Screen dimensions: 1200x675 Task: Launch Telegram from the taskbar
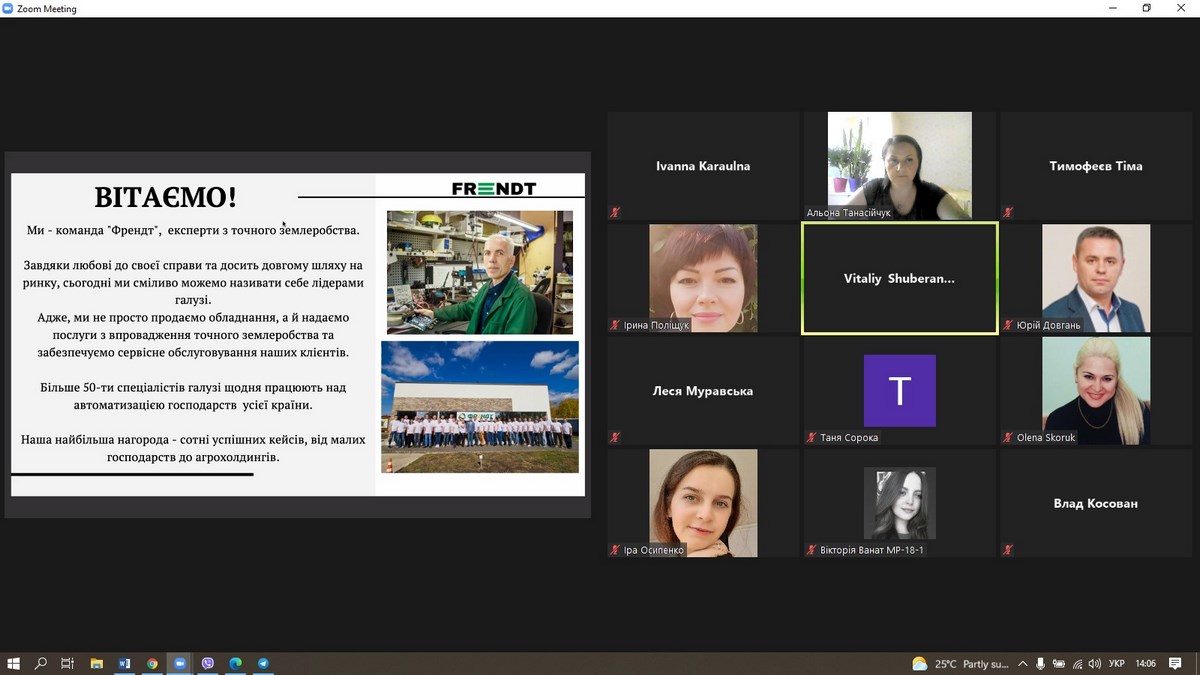click(263, 663)
